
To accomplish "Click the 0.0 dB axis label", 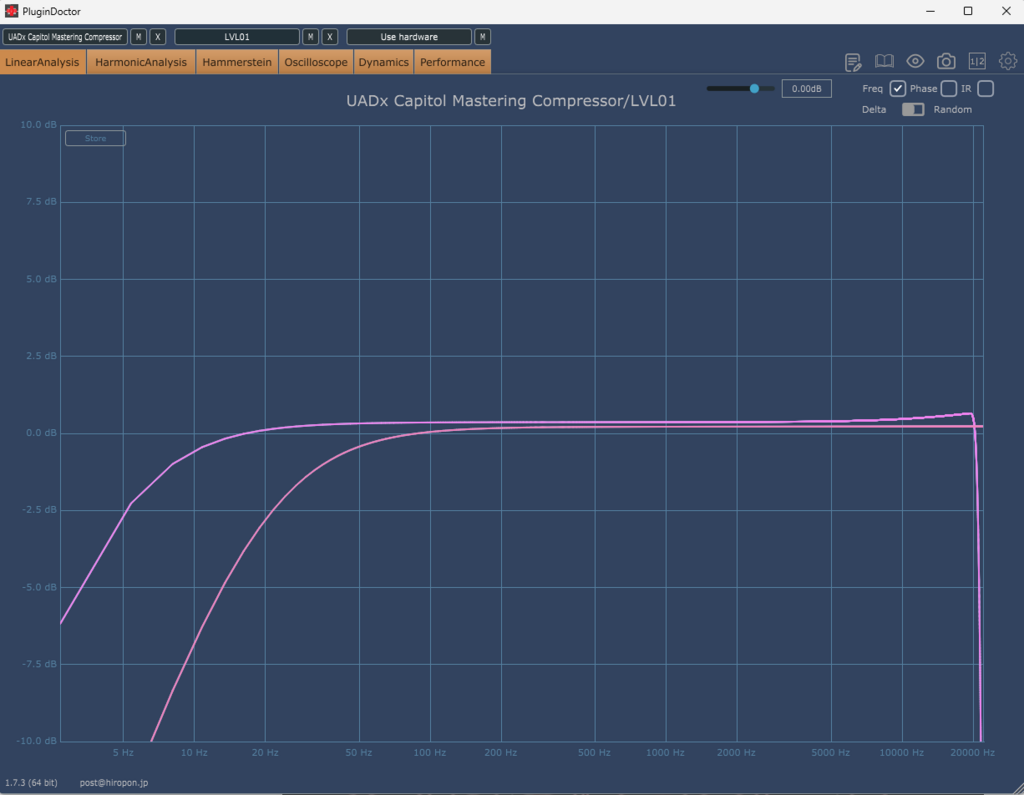I will point(41,433).
